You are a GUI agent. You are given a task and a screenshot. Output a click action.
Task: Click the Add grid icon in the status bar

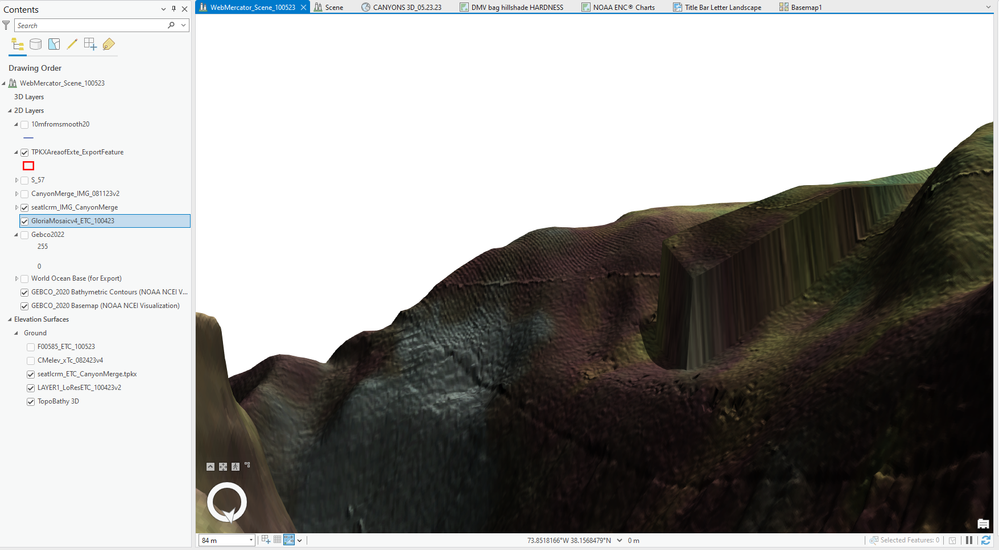coord(266,540)
